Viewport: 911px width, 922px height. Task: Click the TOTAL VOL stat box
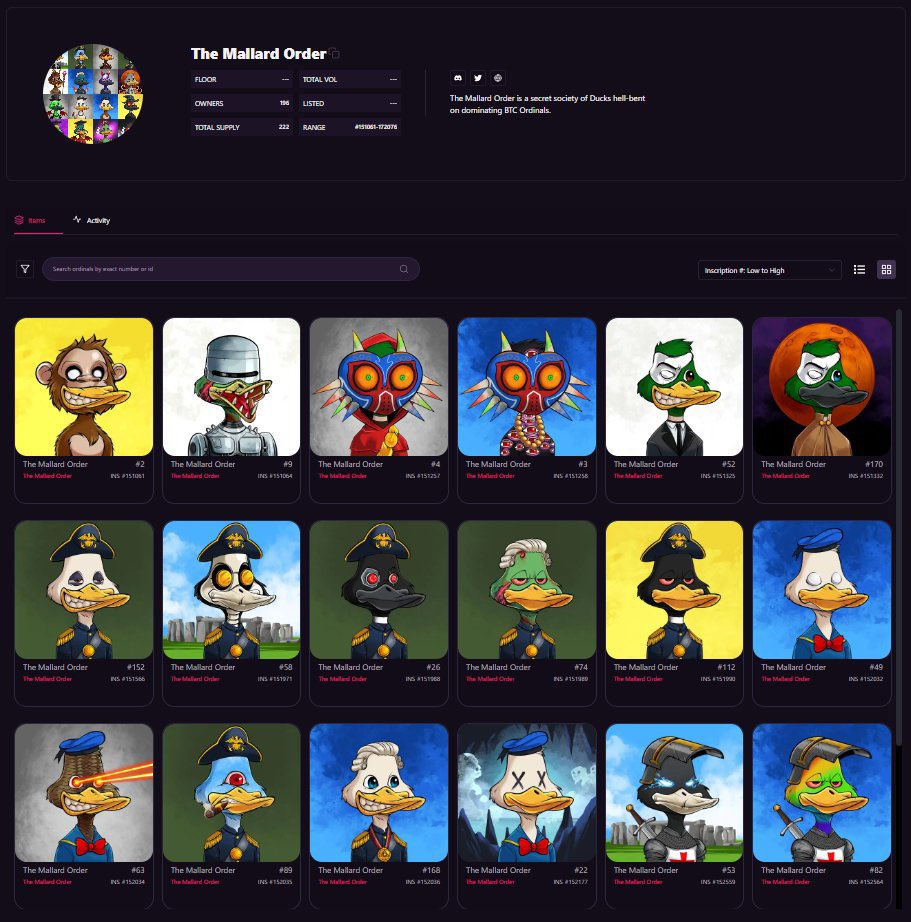pyautogui.click(x=350, y=79)
